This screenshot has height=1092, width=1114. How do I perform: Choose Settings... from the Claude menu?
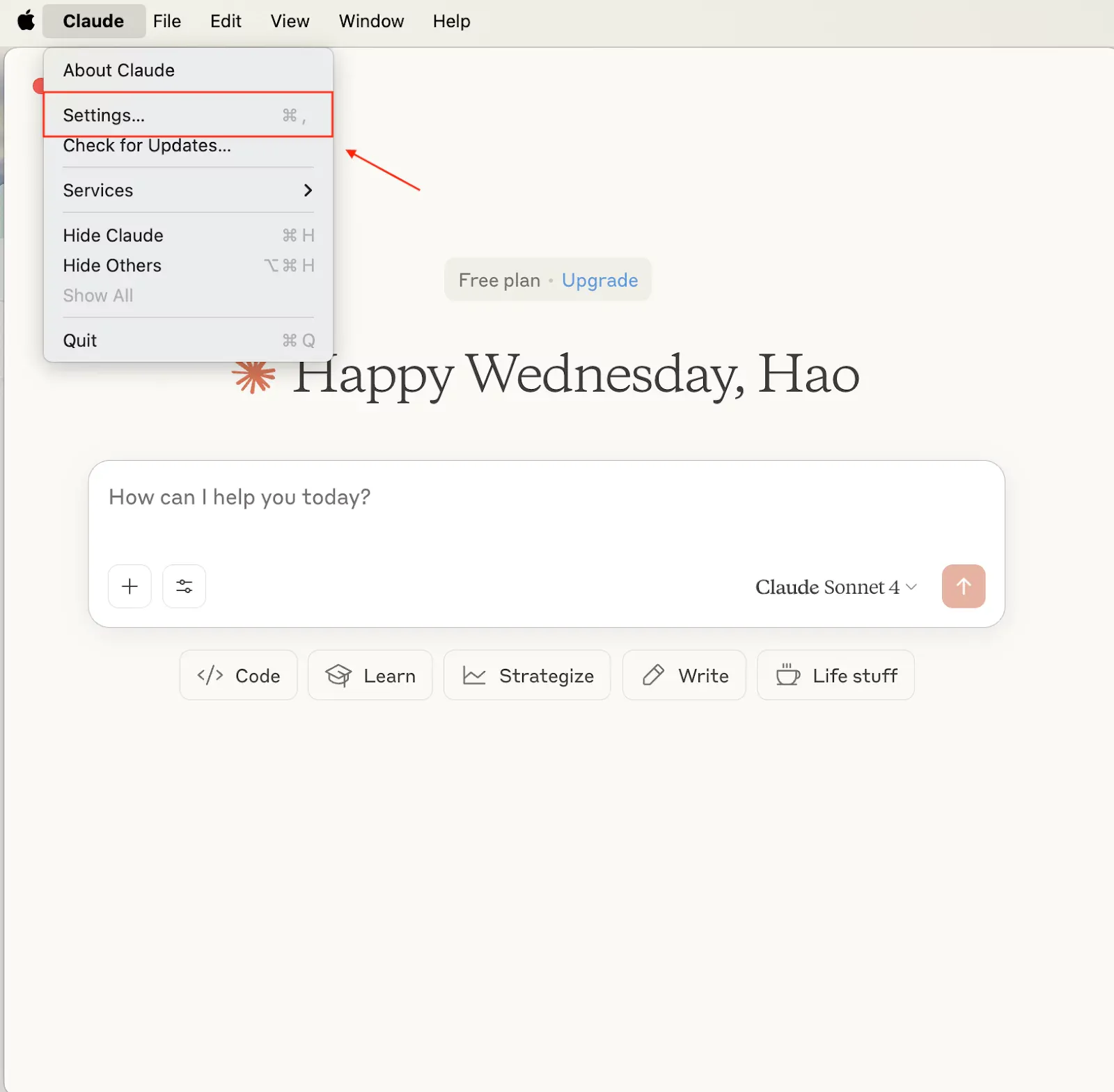click(188, 115)
